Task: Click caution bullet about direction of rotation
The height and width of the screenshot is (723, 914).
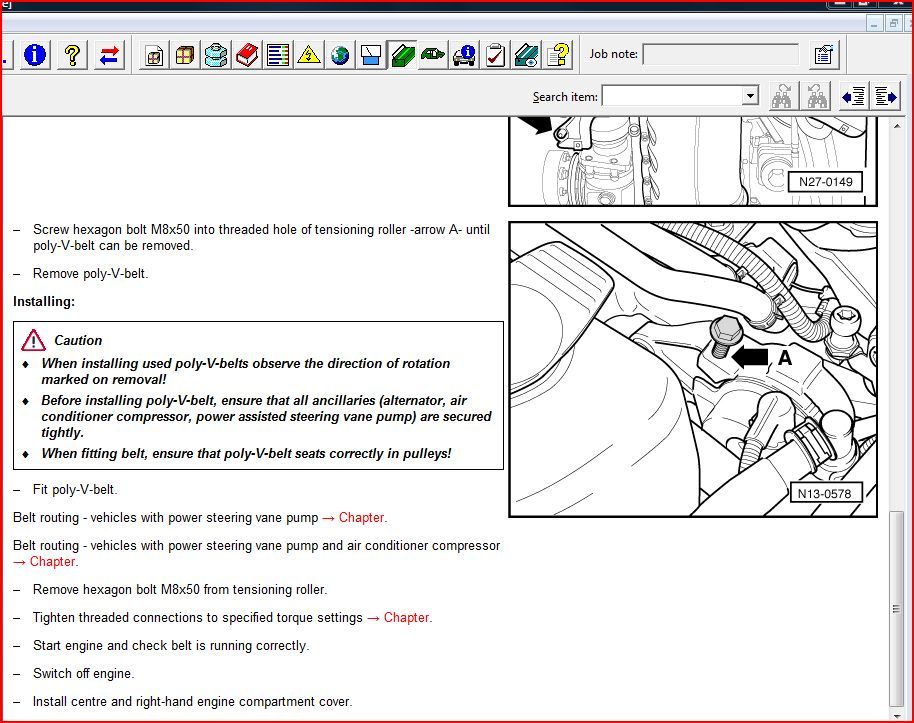Action: coord(245,371)
